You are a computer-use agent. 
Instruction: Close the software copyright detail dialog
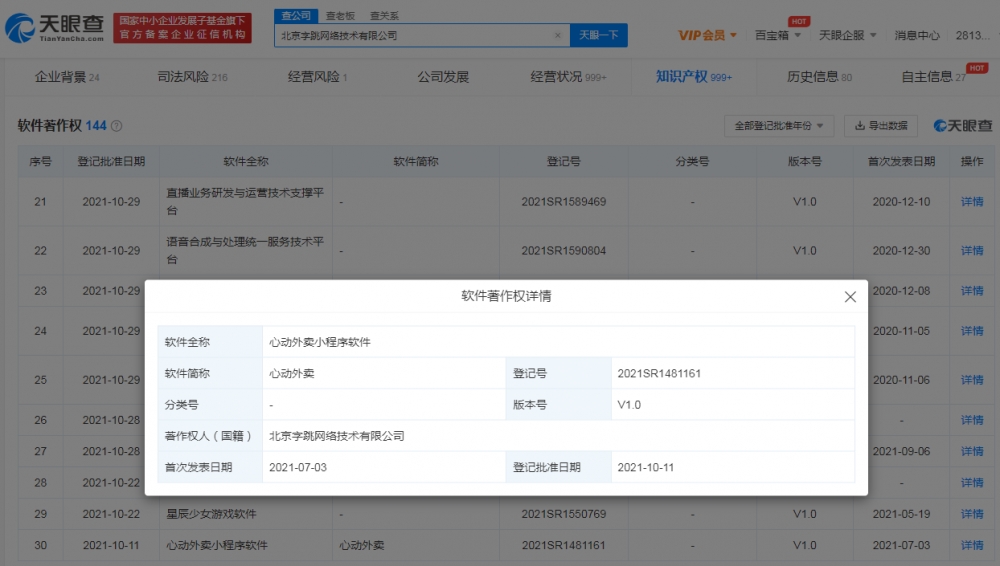(850, 297)
